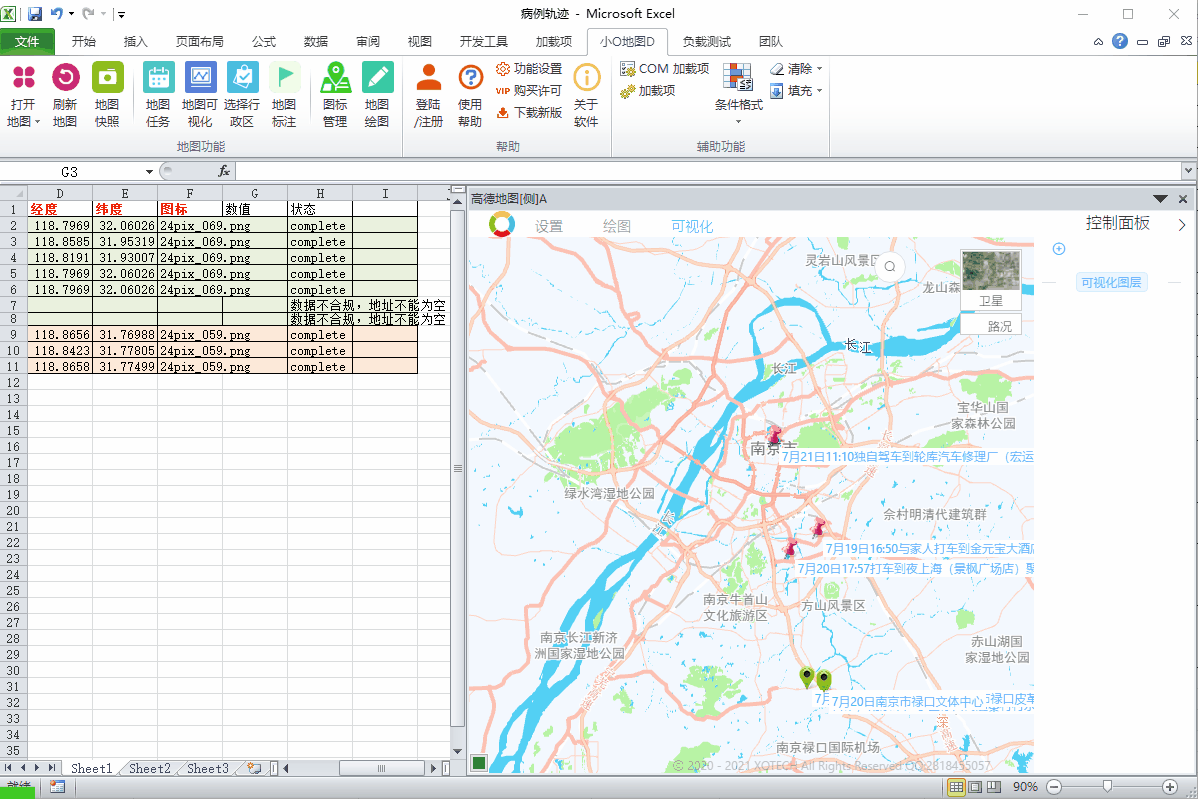Open 开发工具 ribbon tab
The image size is (1198, 799).
(484, 41)
